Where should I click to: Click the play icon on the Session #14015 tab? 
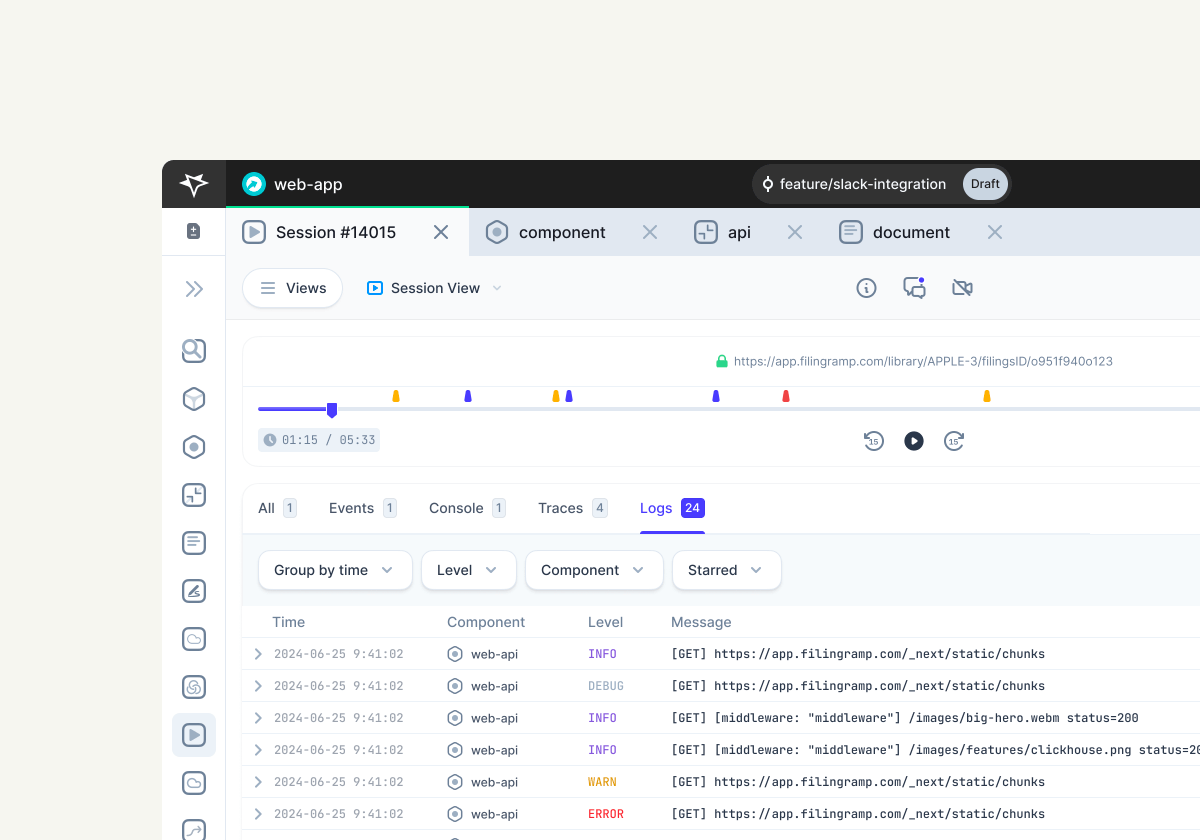coord(254,232)
